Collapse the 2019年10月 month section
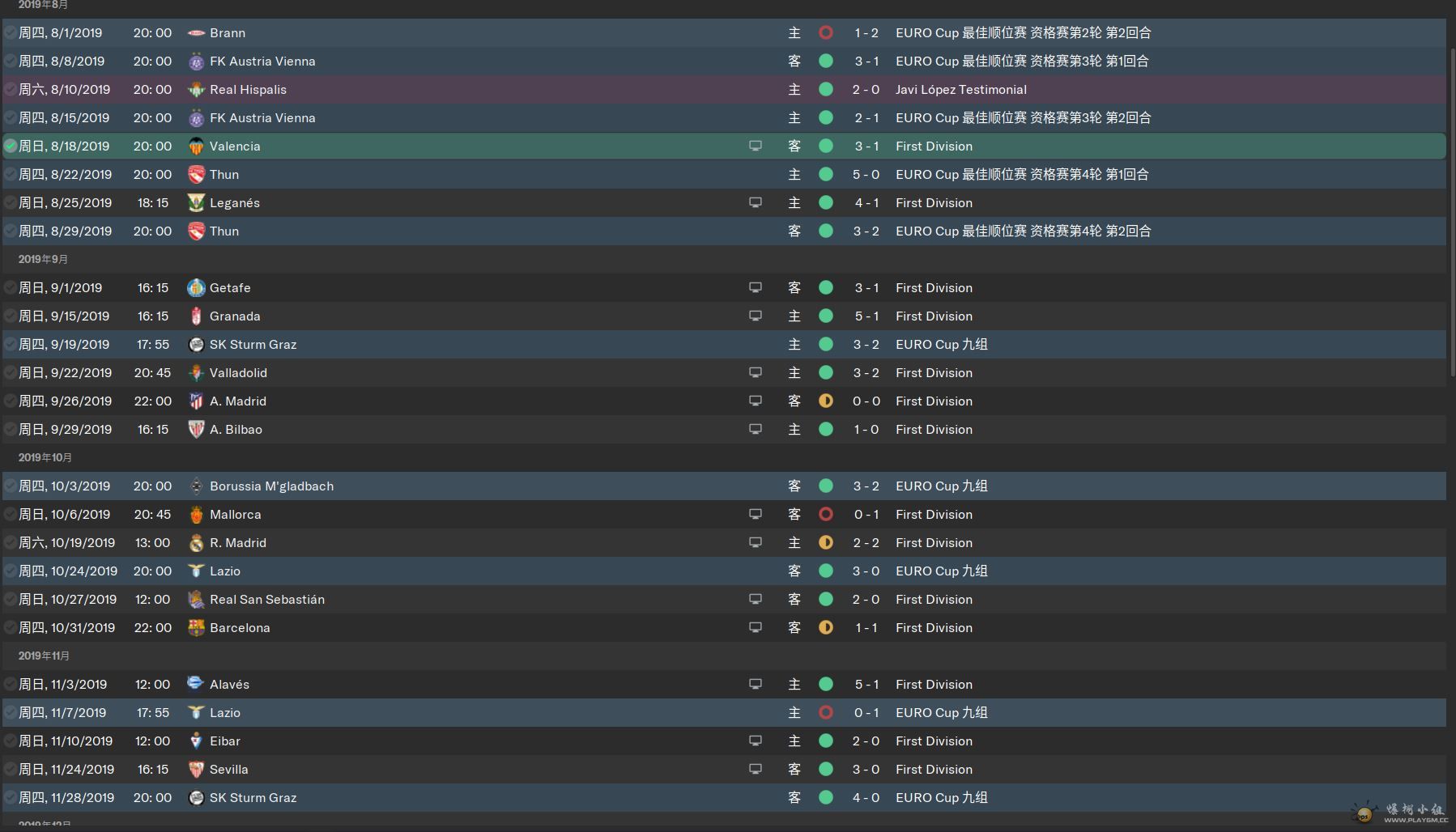The image size is (1456, 832). [x=45, y=458]
